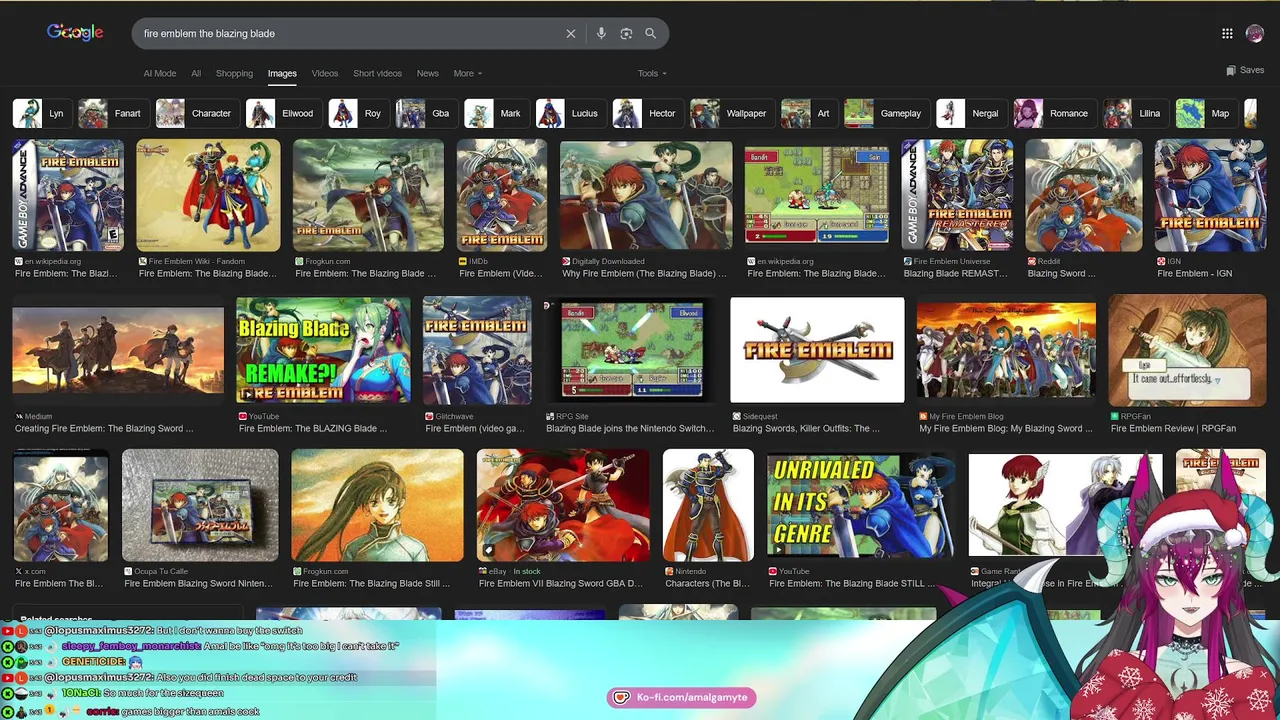Viewport: 1280px width, 720px height.
Task: Open Ko-fi.com/amalgamyte overlay link
Action: (681, 697)
